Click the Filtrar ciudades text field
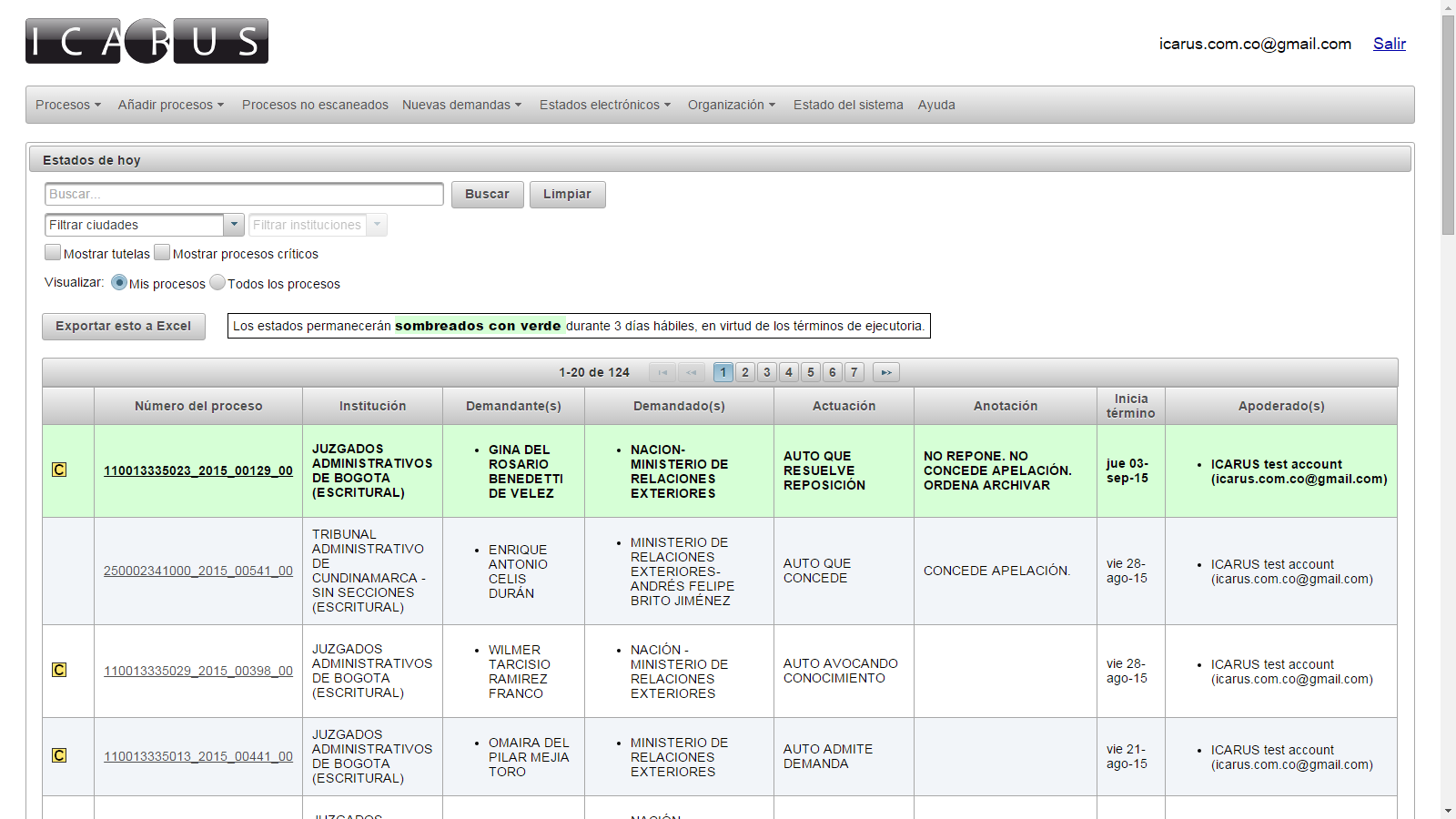The width and height of the screenshot is (1456, 819). click(x=135, y=225)
